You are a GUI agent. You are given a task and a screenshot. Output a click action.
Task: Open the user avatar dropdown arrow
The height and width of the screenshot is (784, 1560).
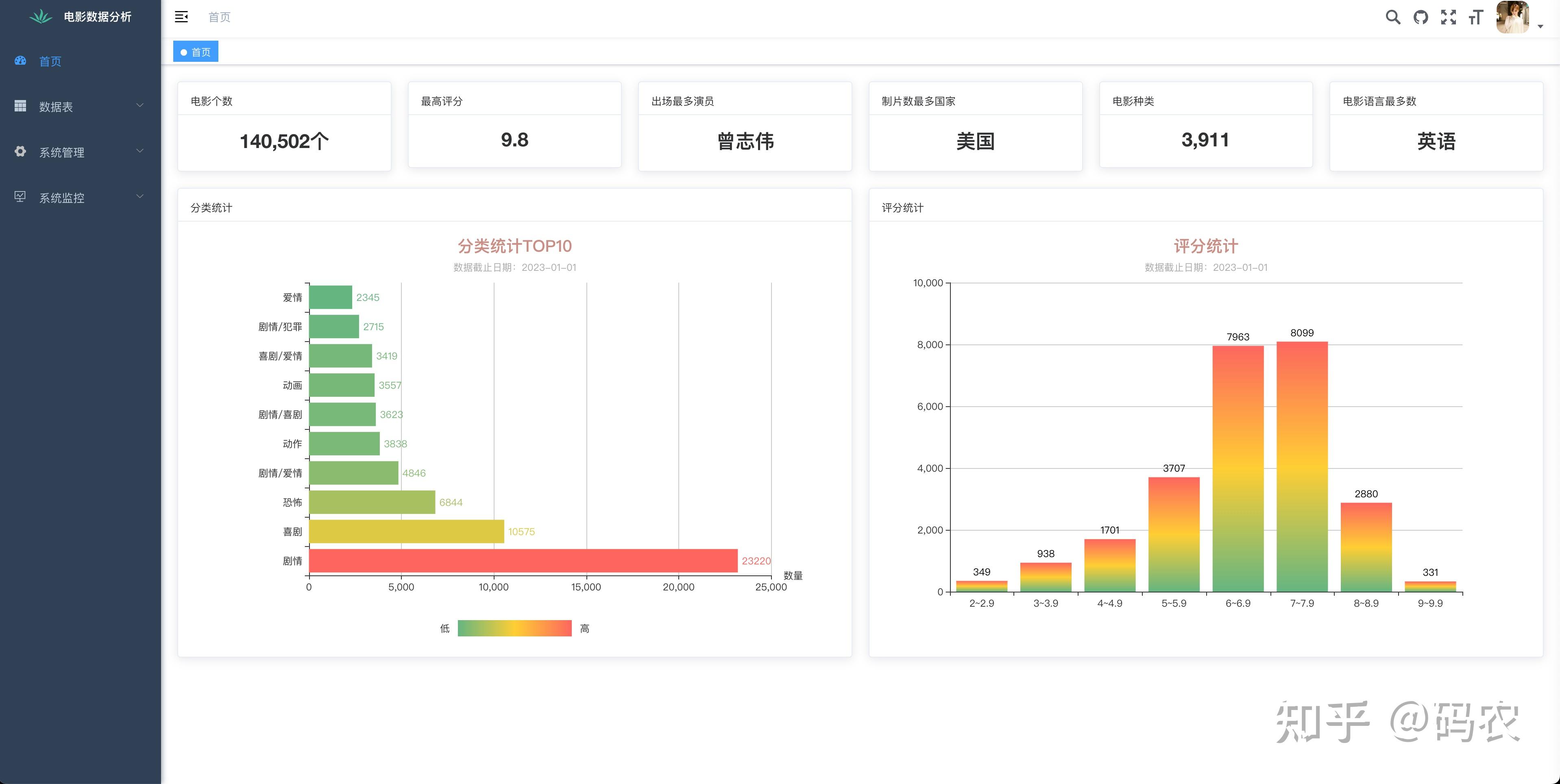(x=1540, y=26)
